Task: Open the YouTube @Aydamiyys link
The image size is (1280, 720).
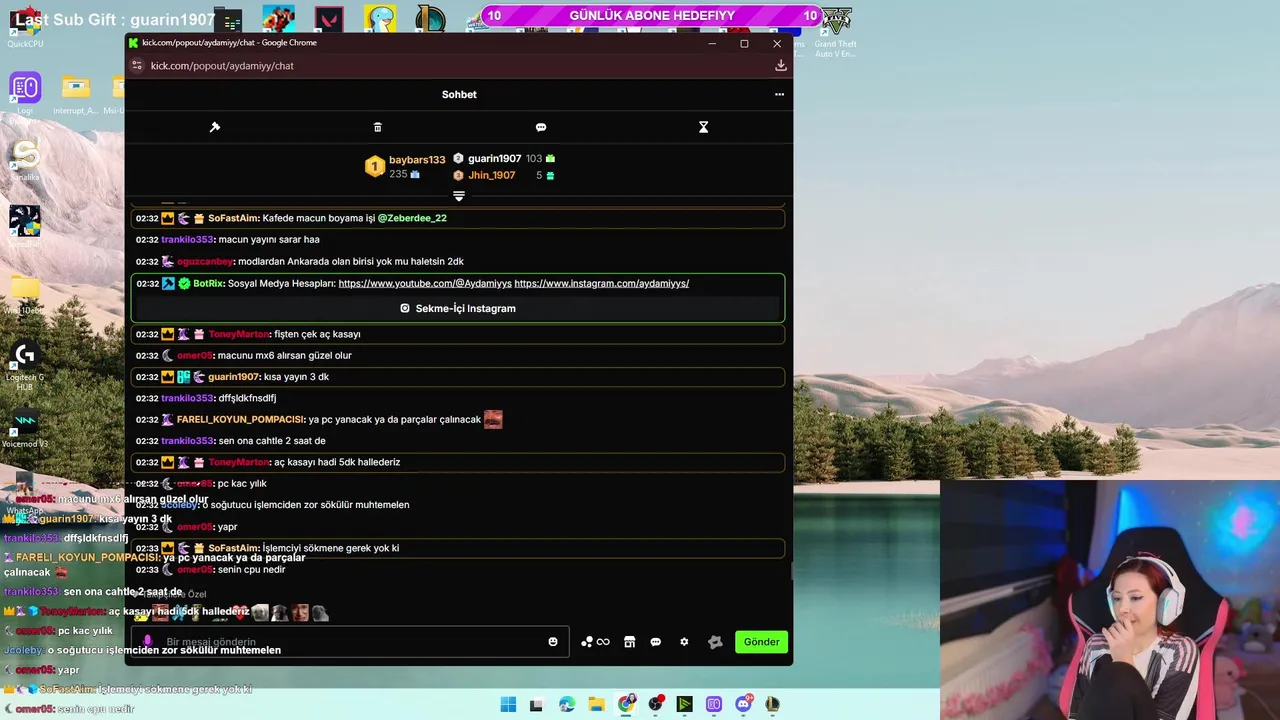Action: click(425, 283)
